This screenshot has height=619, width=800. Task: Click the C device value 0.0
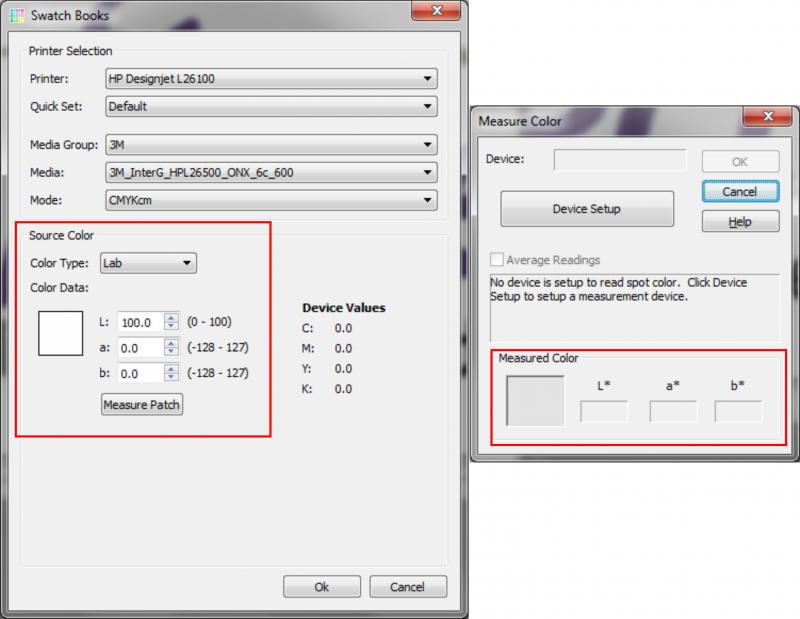pos(343,328)
